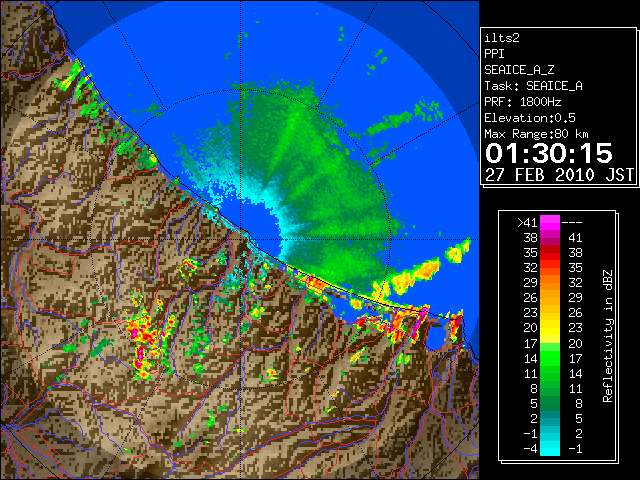Viewport: 640px width, 480px height.
Task: Pick the yellow 20 to 23 dBZ swatch
Action: (550, 328)
